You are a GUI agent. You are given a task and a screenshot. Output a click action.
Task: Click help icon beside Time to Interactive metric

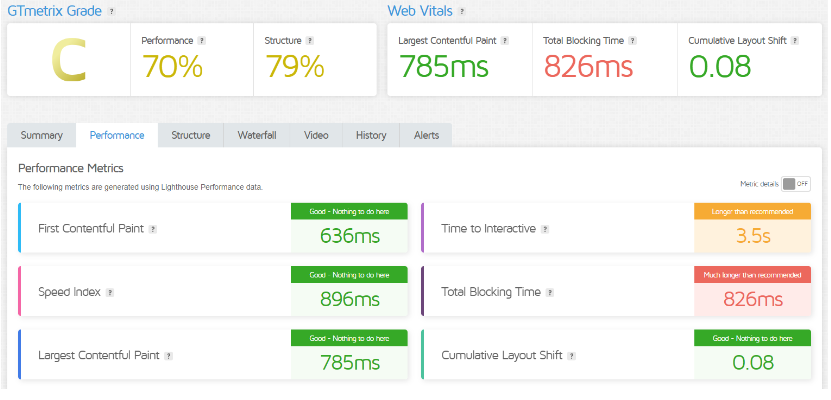[545, 229]
